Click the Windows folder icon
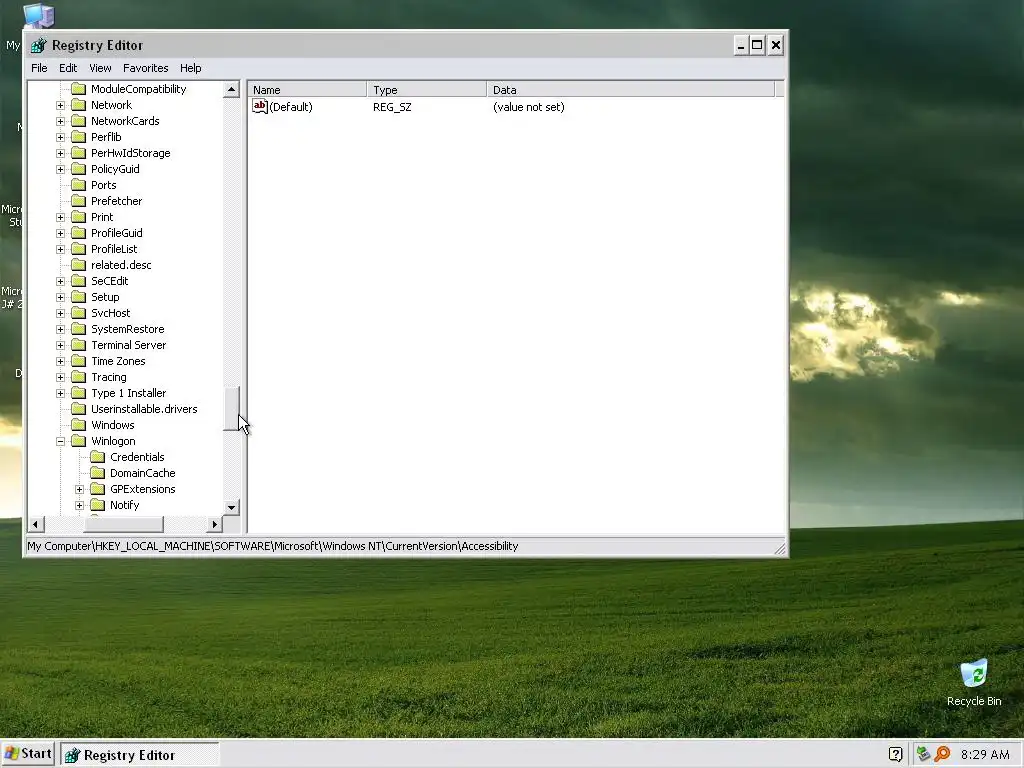Screen dimensions: 1024x768 tap(78, 425)
